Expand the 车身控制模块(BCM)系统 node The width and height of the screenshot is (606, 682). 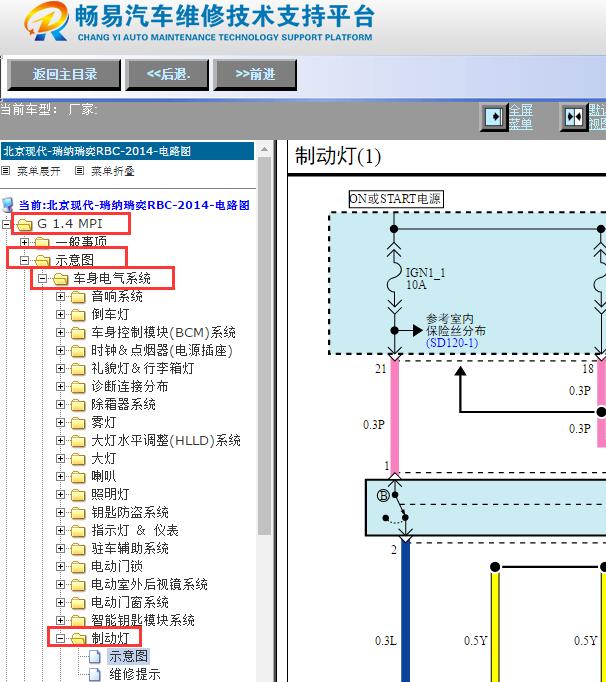(x=60, y=333)
